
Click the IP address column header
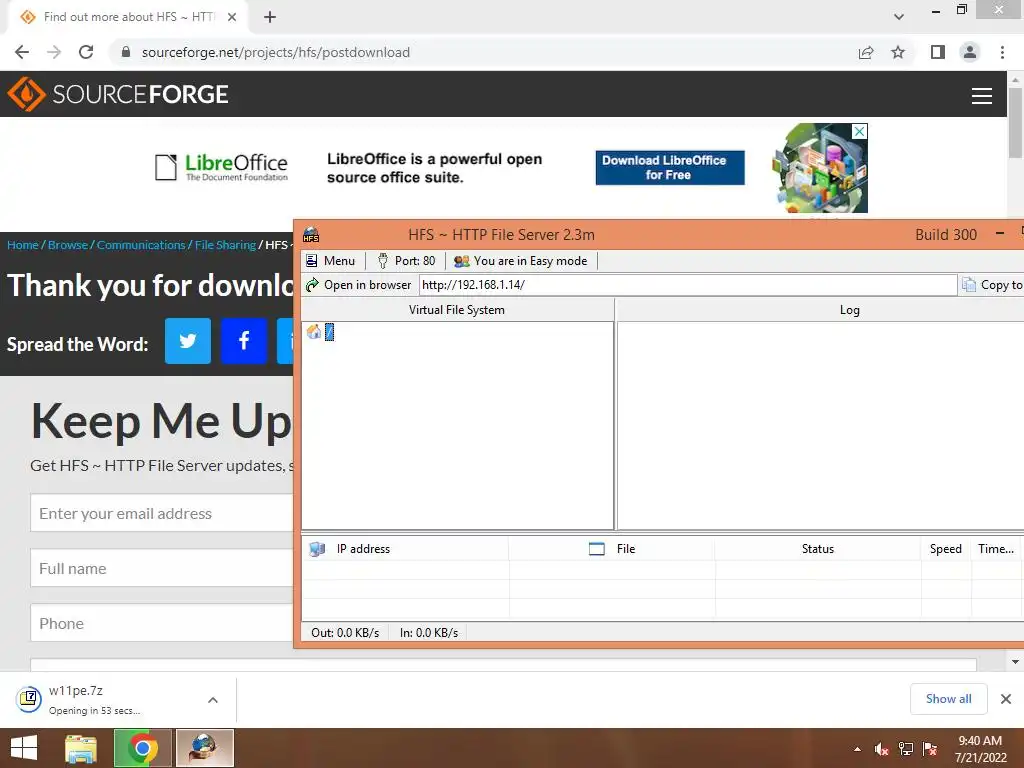[405, 549]
